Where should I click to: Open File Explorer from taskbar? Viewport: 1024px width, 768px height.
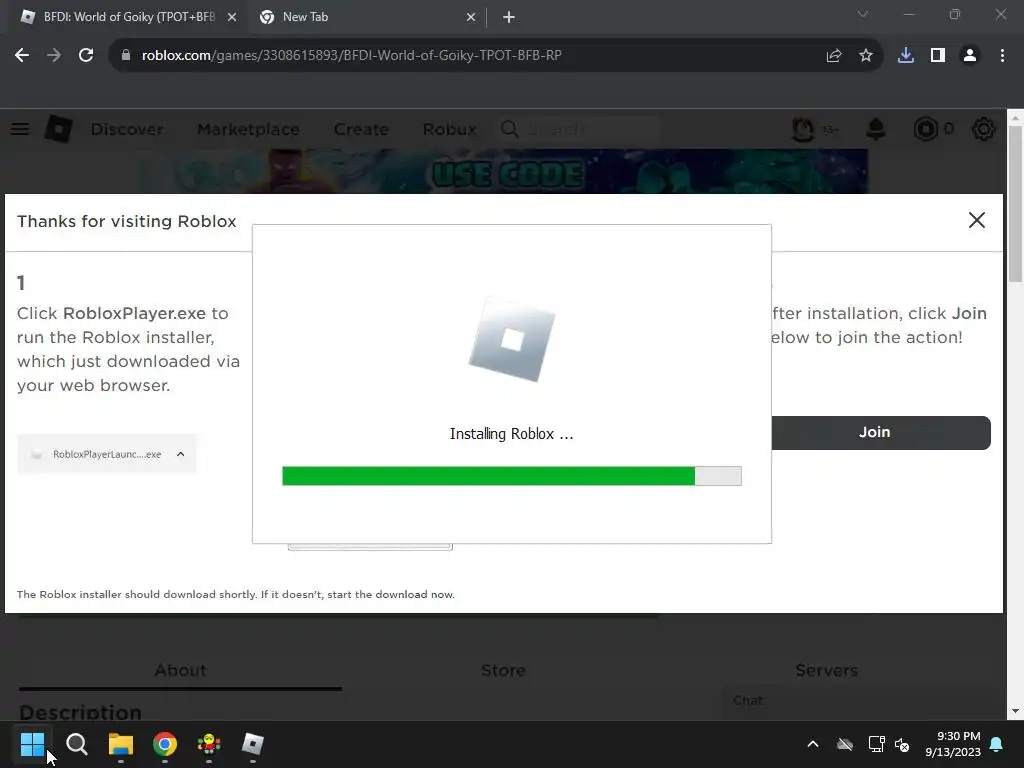click(121, 744)
